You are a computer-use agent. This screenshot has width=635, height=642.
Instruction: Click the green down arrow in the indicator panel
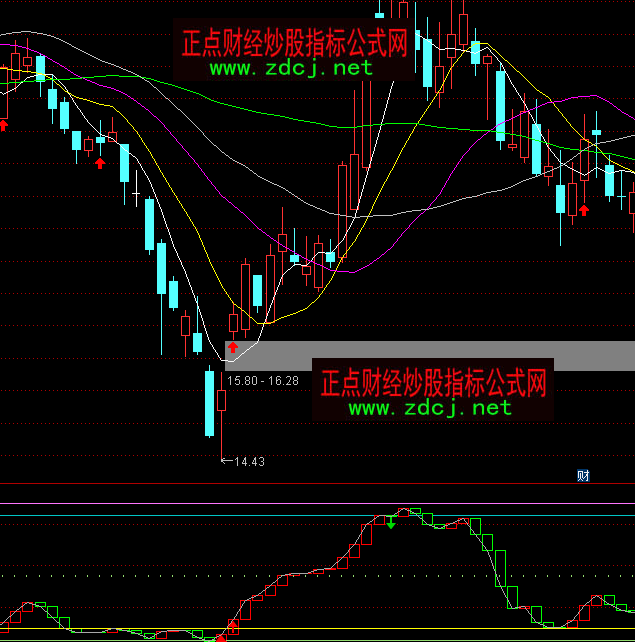pyautogui.click(x=391, y=521)
